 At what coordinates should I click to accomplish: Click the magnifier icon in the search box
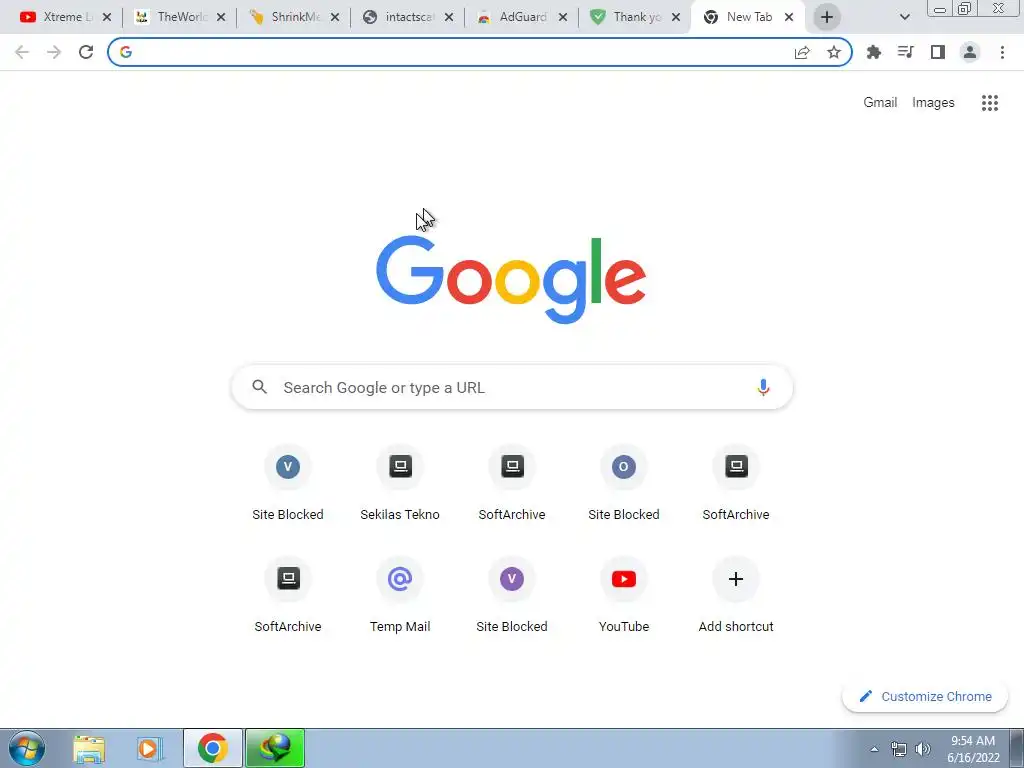(260, 387)
